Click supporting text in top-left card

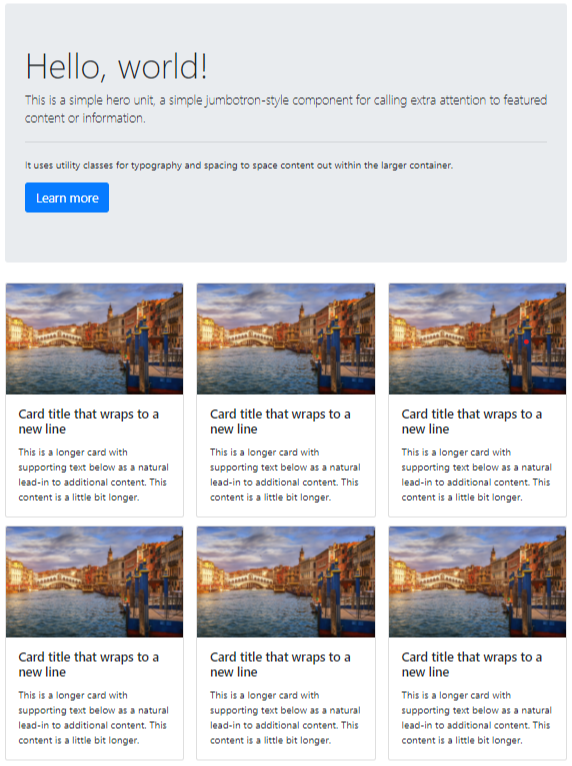tap(94, 474)
